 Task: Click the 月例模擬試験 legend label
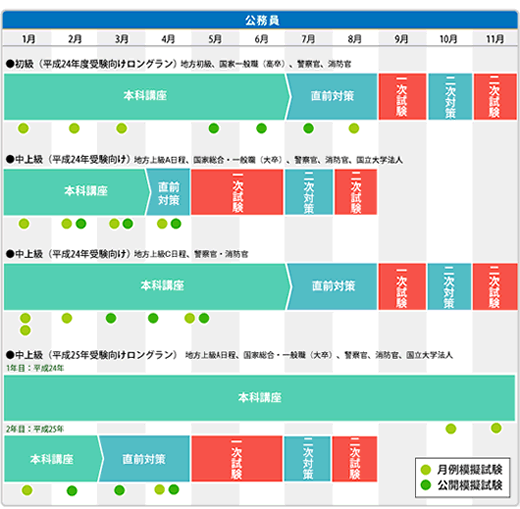(x=470, y=470)
